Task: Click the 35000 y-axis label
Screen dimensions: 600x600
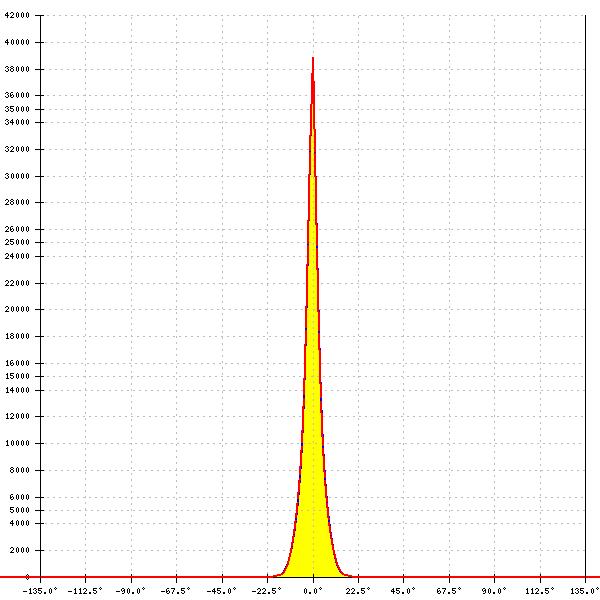Action: tap(17, 109)
